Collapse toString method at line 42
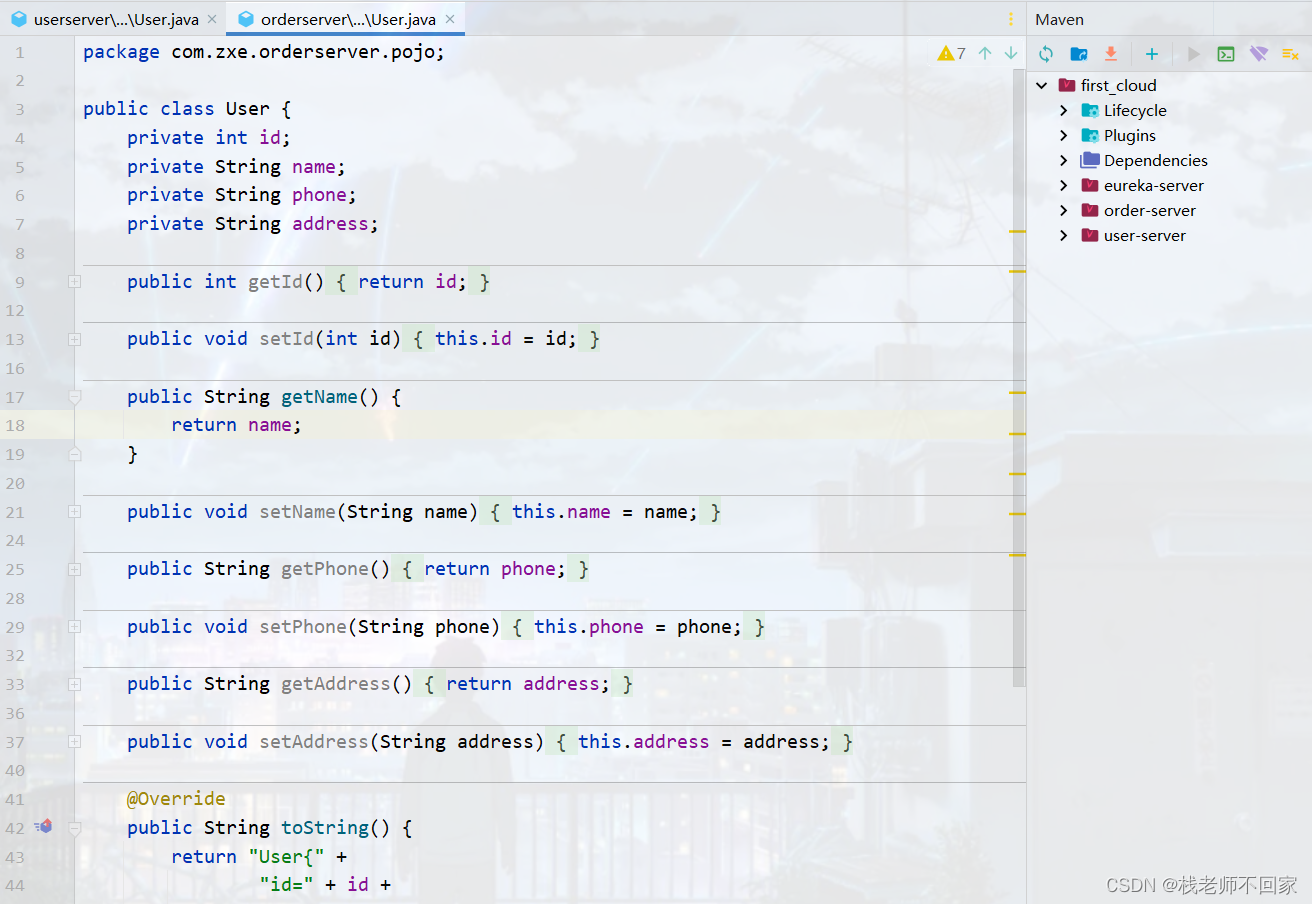This screenshot has height=904, width=1312. click(74, 827)
